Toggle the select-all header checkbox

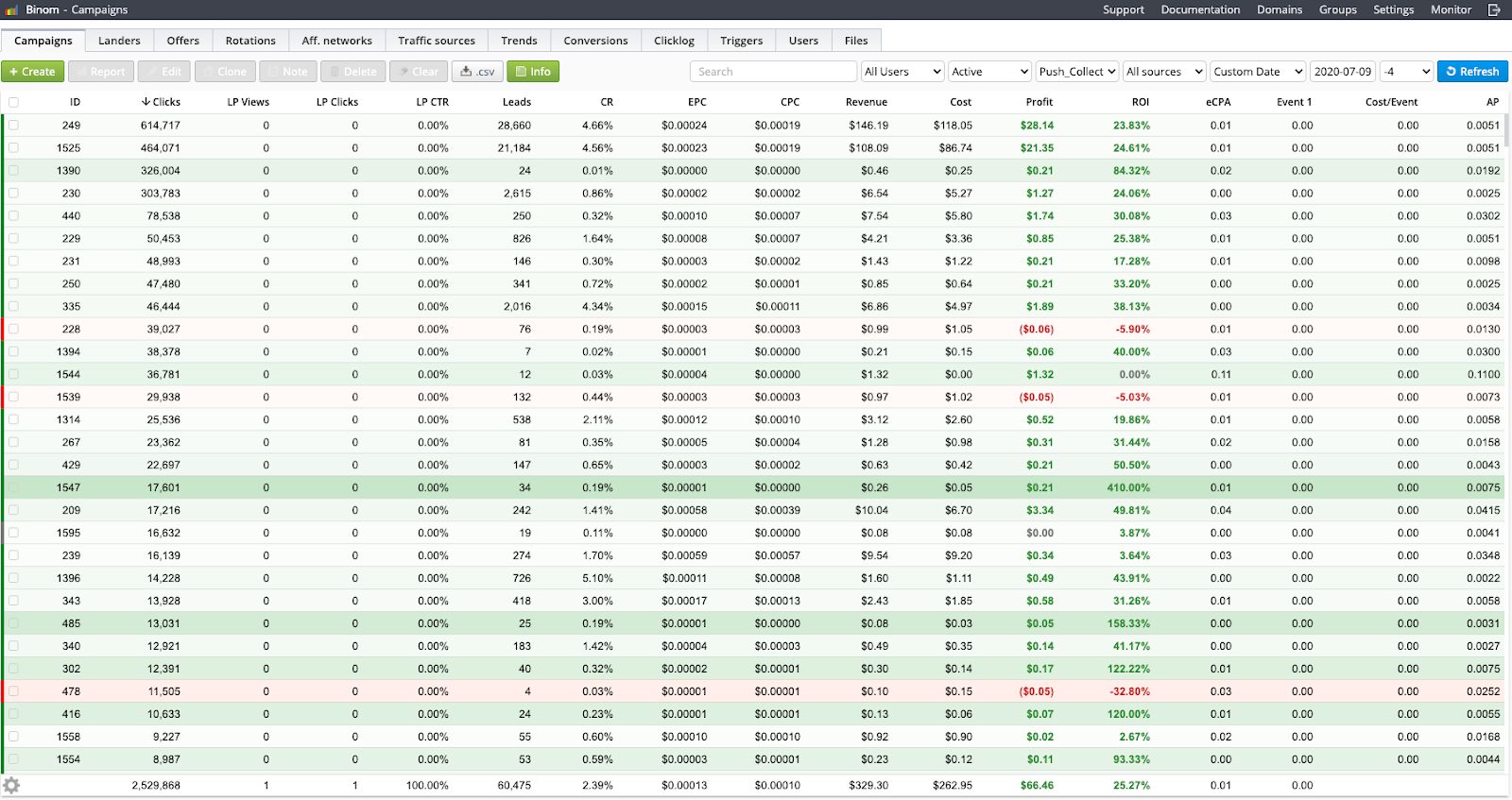pyautogui.click(x=13, y=102)
